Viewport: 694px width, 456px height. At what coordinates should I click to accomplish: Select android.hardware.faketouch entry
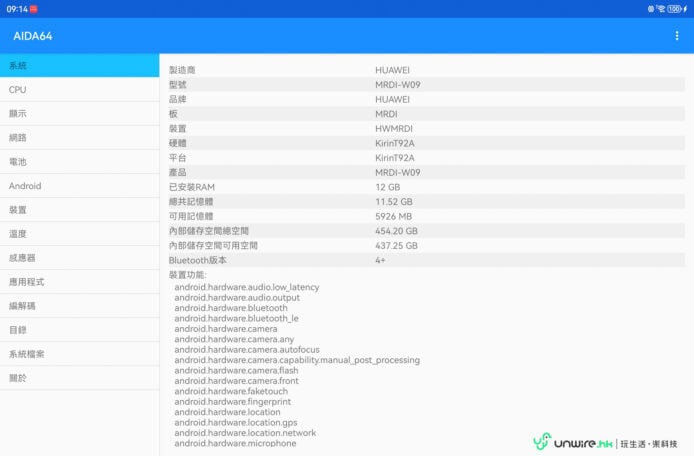[231, 391]
